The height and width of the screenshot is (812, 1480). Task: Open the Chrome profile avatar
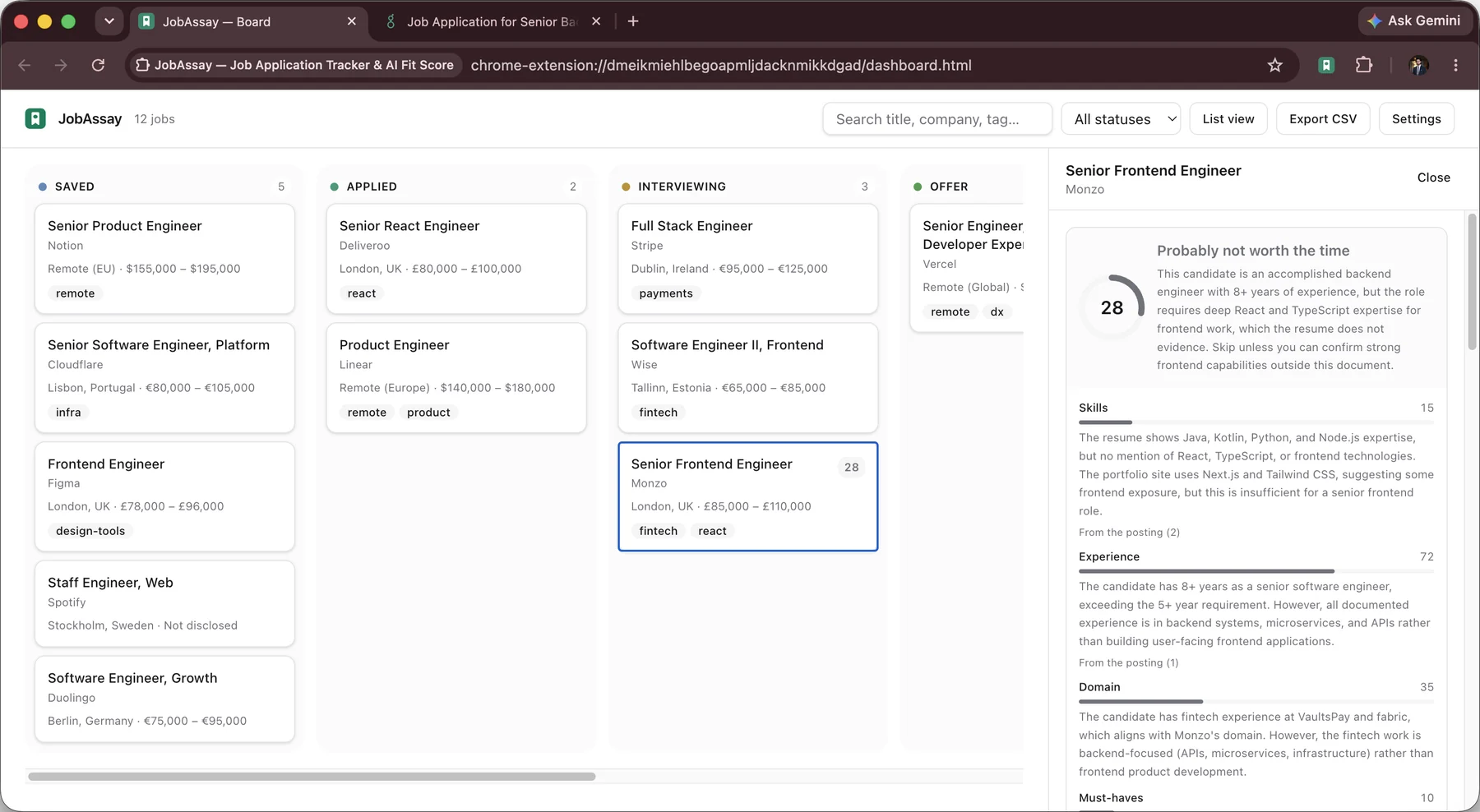click(1418, 65)
